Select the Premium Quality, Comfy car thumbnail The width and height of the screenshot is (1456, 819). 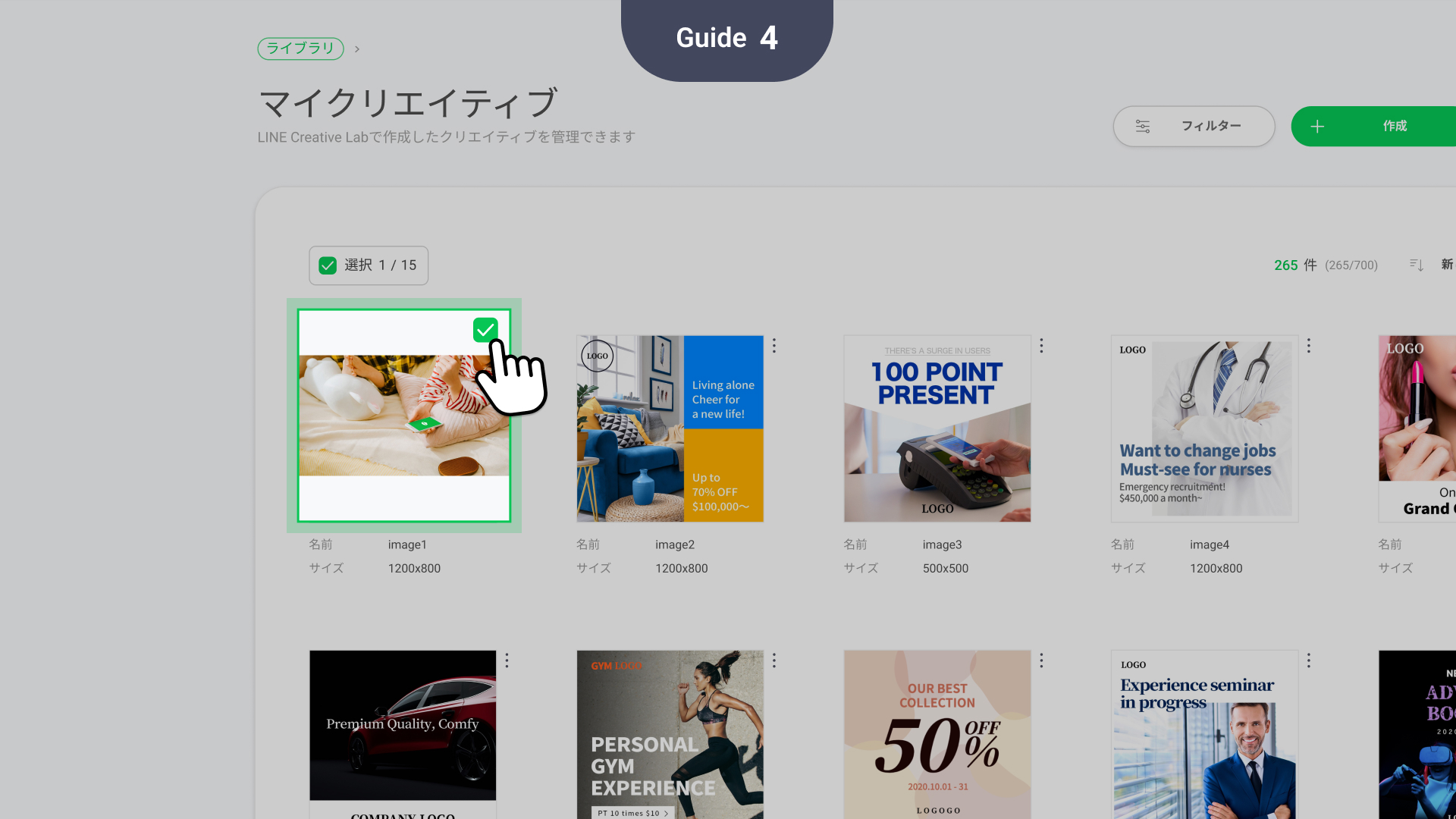[403, 734]
